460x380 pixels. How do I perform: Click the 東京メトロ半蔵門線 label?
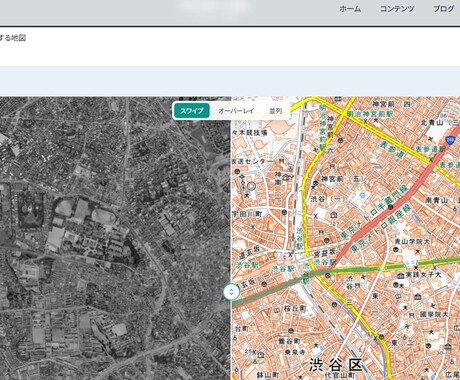pos(374,212)
